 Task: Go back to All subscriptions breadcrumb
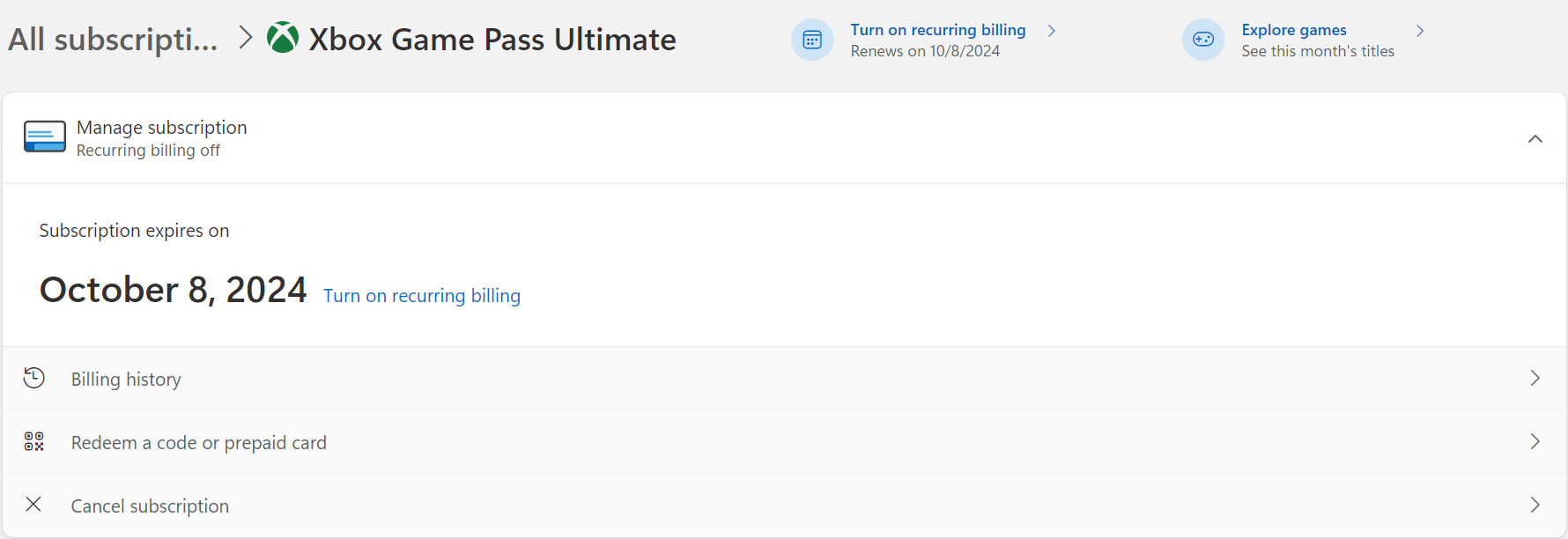[113, 40]
